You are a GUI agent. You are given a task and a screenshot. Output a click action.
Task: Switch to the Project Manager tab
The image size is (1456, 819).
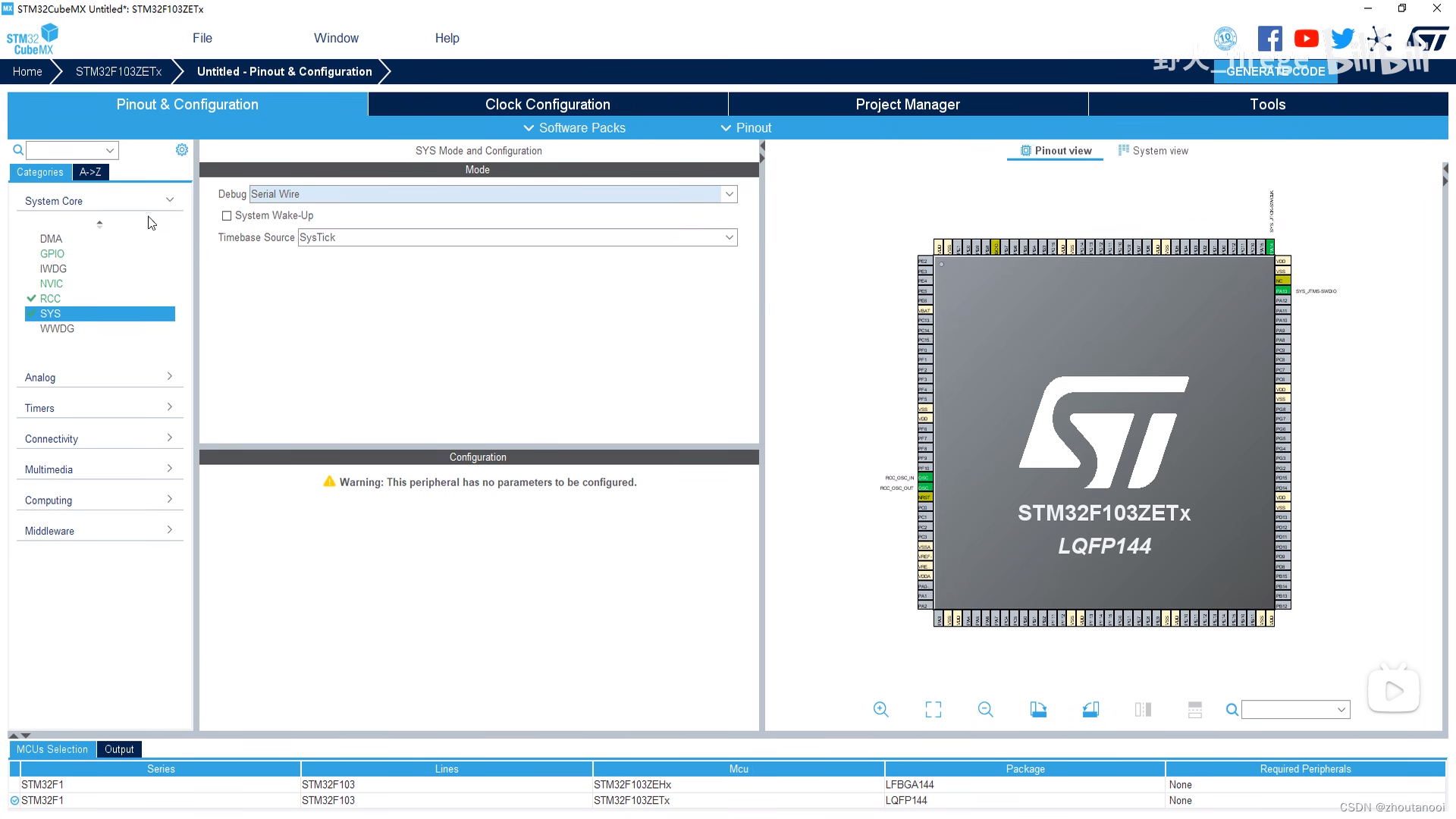(x=908, y=104)
